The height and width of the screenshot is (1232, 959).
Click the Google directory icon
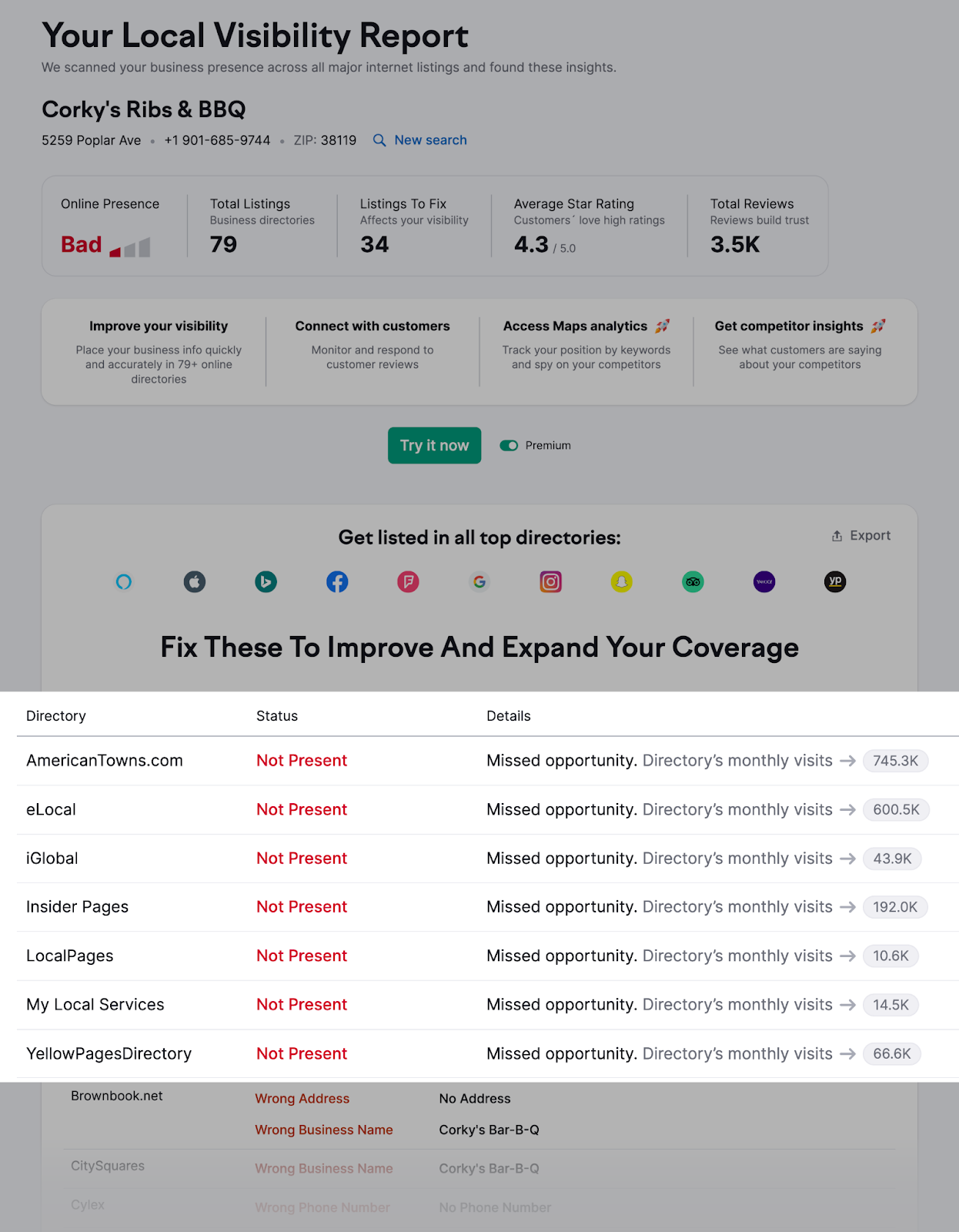pos(479,582)
